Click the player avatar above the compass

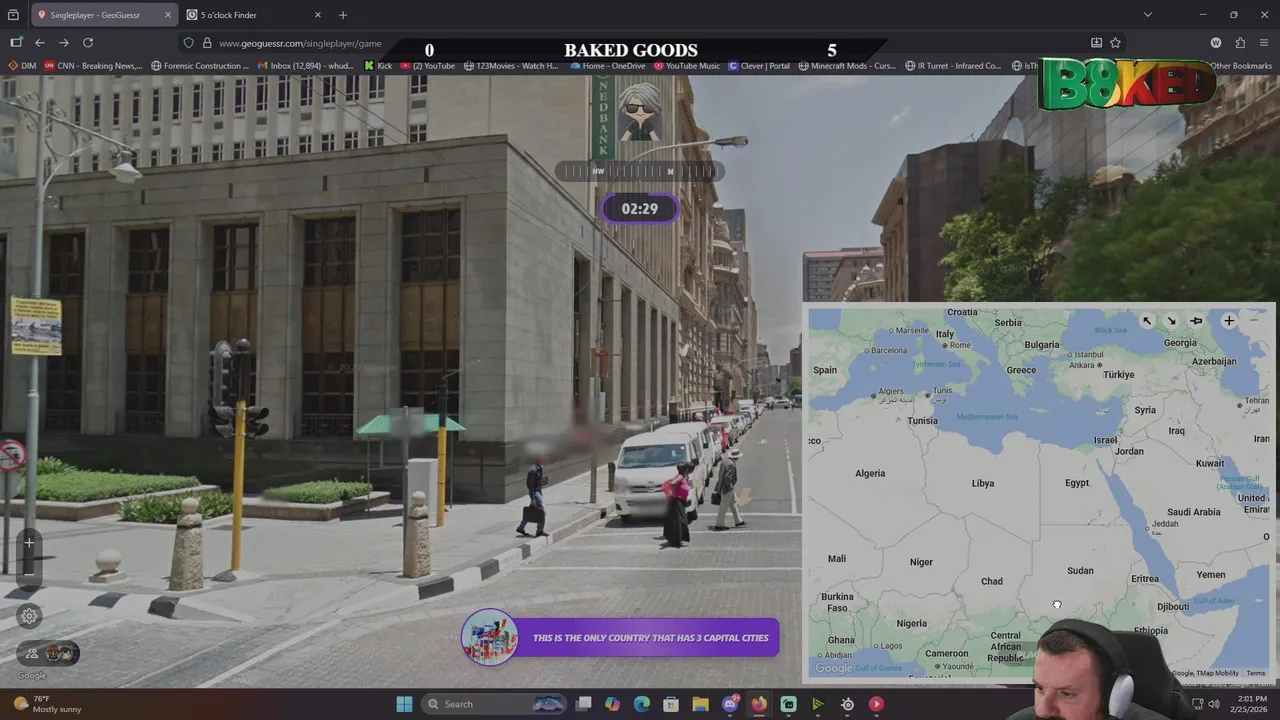[640, 112]
